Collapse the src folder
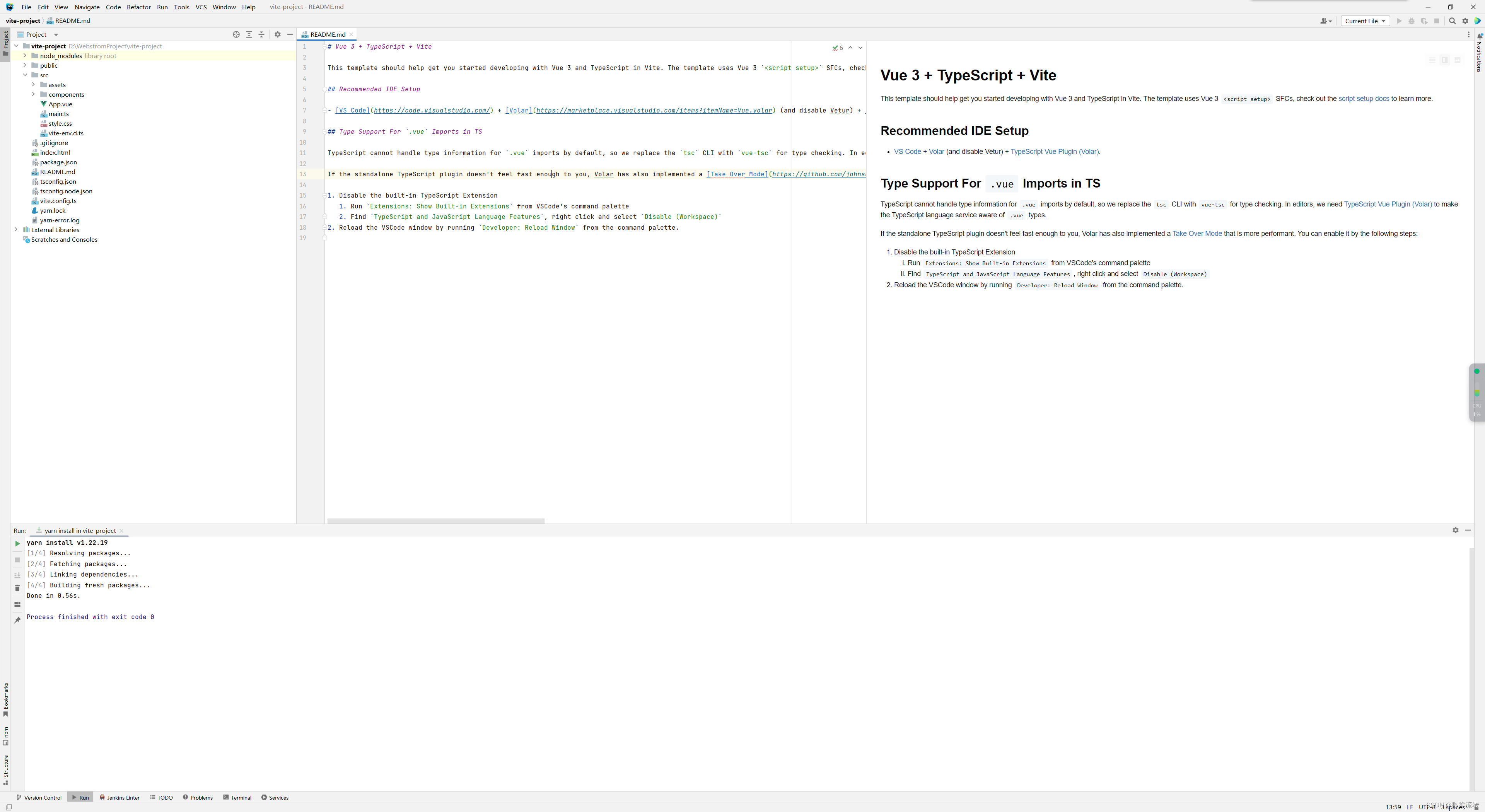Image resolution: width=1485 pixels, height=812 pixels. (x=26, y=75)
